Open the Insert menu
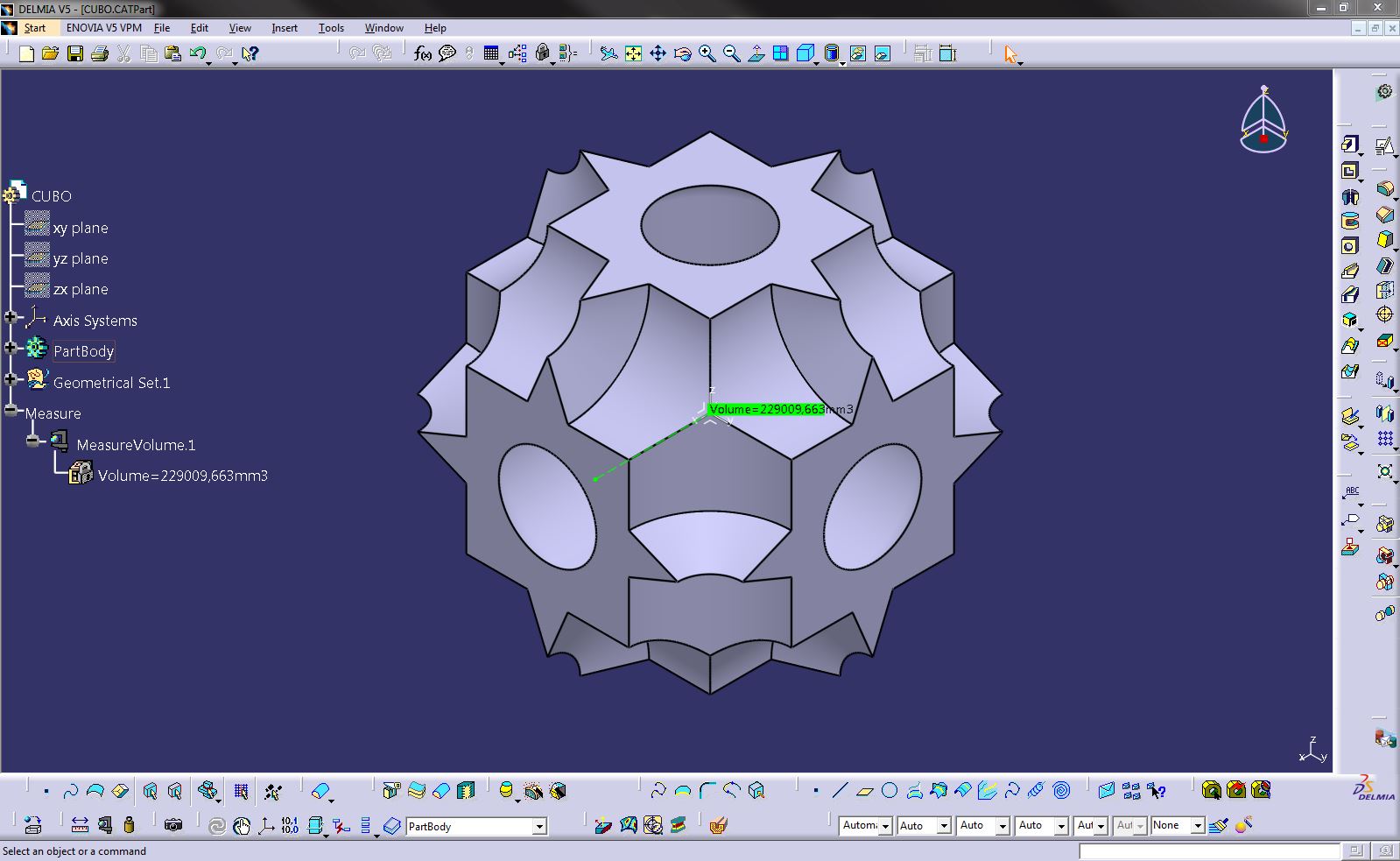Image resolution: width=1400 pixels, height=861 pixels. pos(285,28)
